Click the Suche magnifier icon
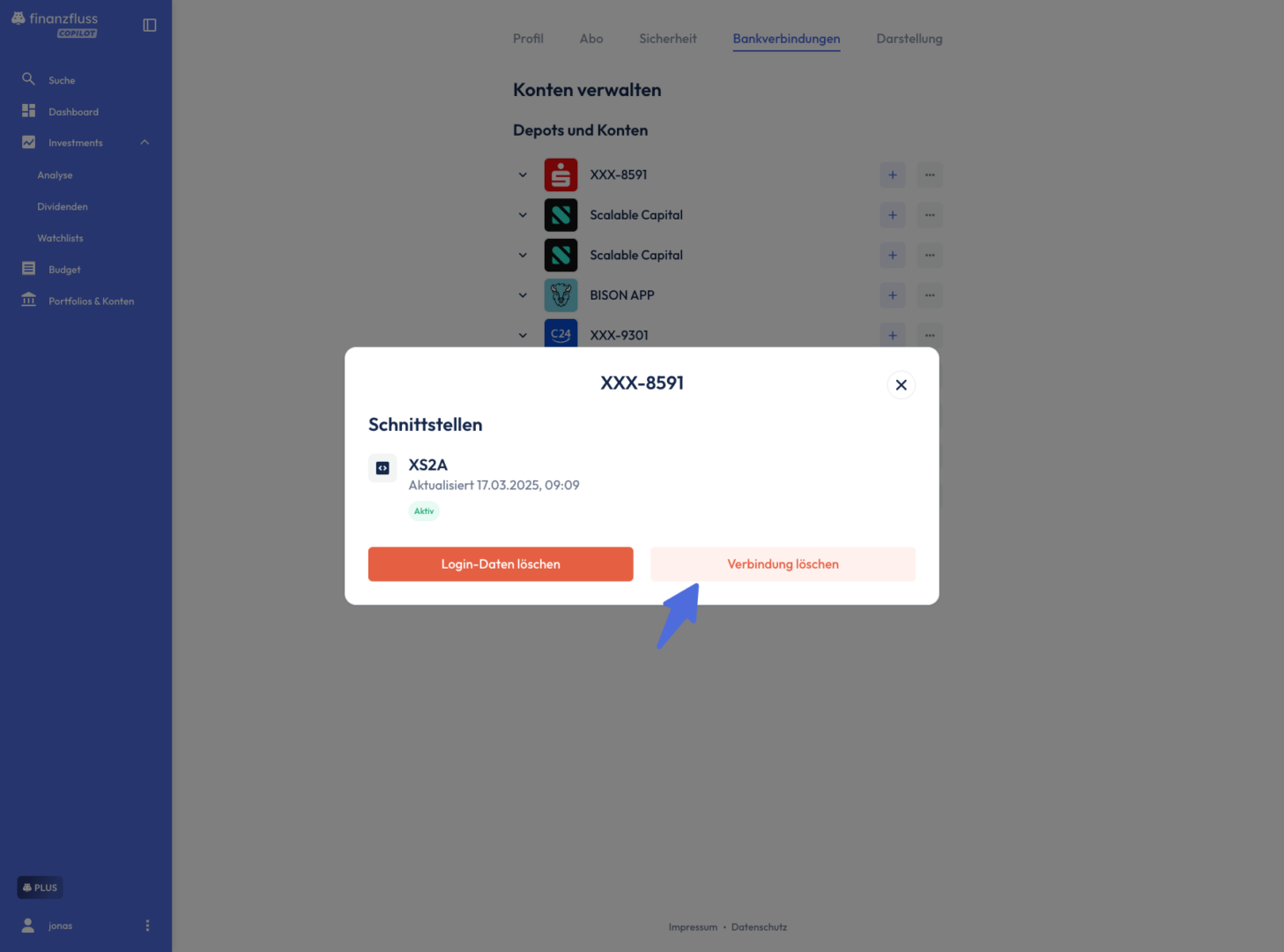1284x952 pixels. pos(28,79)
